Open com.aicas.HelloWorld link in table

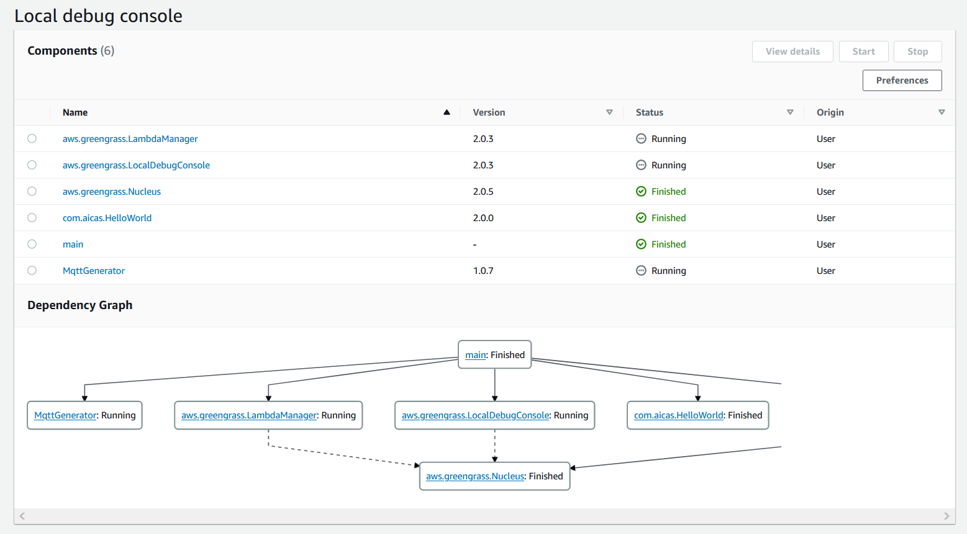click(107, 218)
